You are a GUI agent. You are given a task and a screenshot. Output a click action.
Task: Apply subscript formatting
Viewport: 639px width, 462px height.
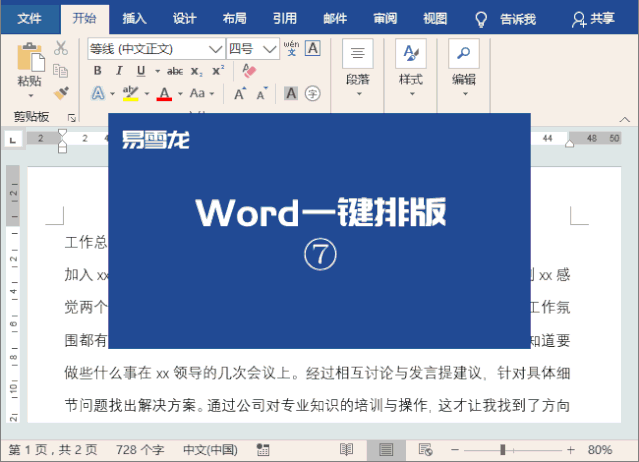pyautogui.click(x=197, y=71)
